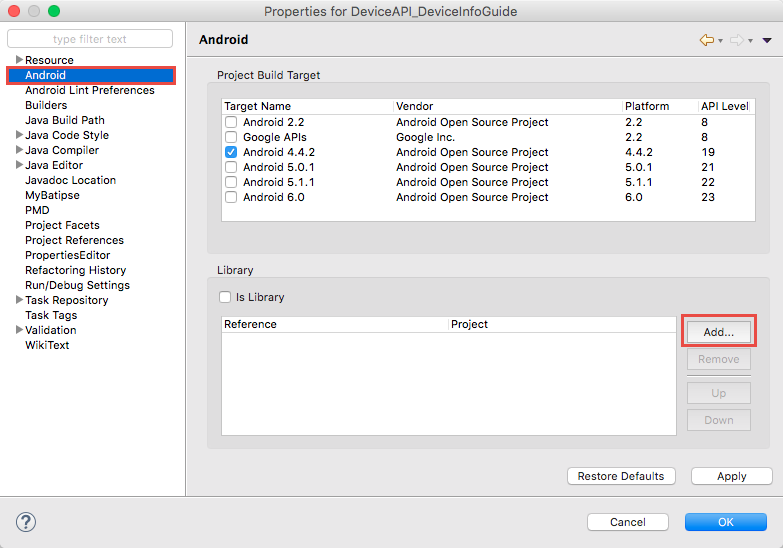Click the Restore Defaults button
Screen dimensions: 783x548
pos(620,476)
